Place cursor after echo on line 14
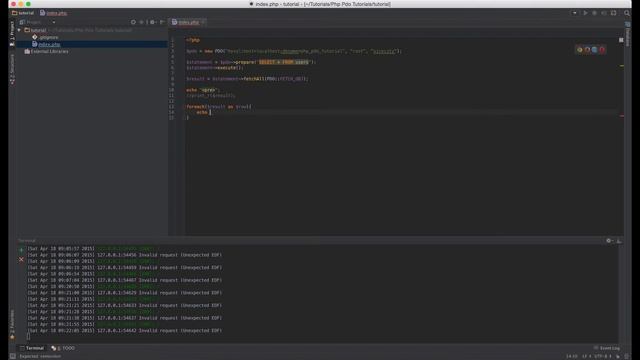 coord(211,112)
